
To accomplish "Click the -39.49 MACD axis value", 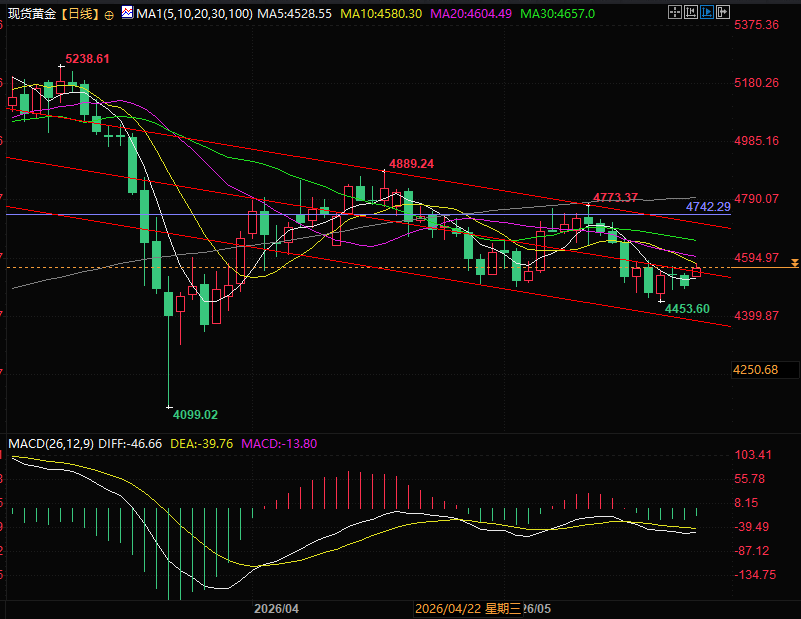I will point(751,527).
